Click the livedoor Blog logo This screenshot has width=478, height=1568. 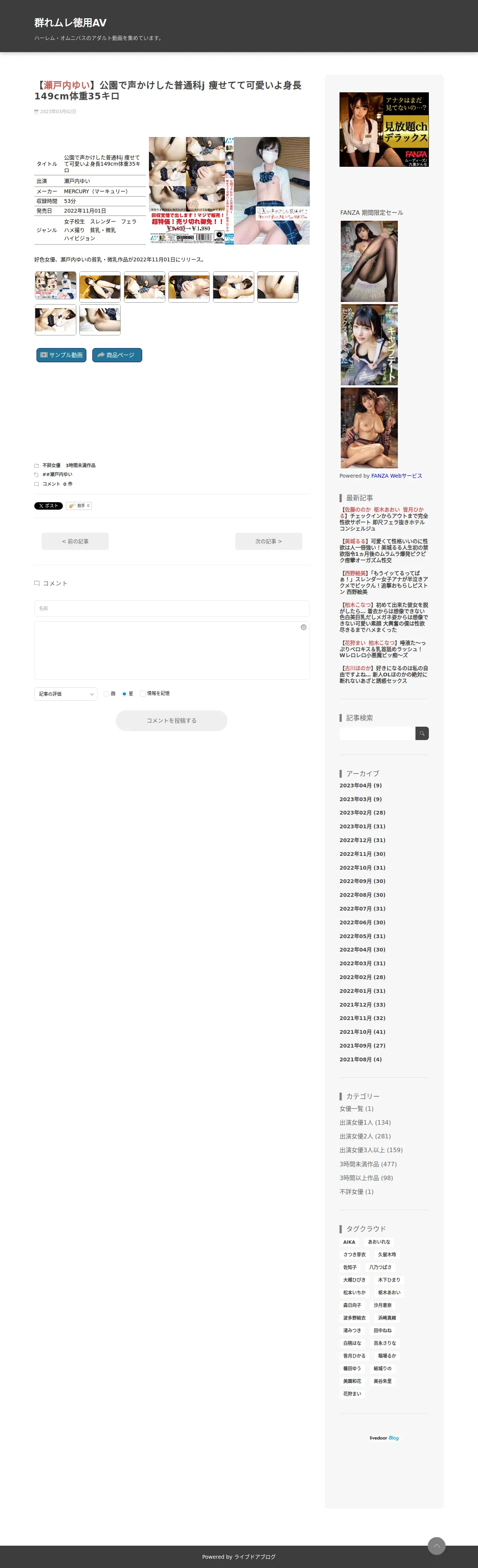click(384, 1438)
